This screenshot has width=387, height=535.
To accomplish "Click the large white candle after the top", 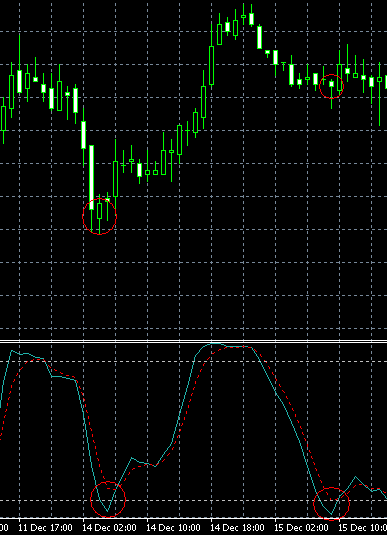I will point(259,37).
